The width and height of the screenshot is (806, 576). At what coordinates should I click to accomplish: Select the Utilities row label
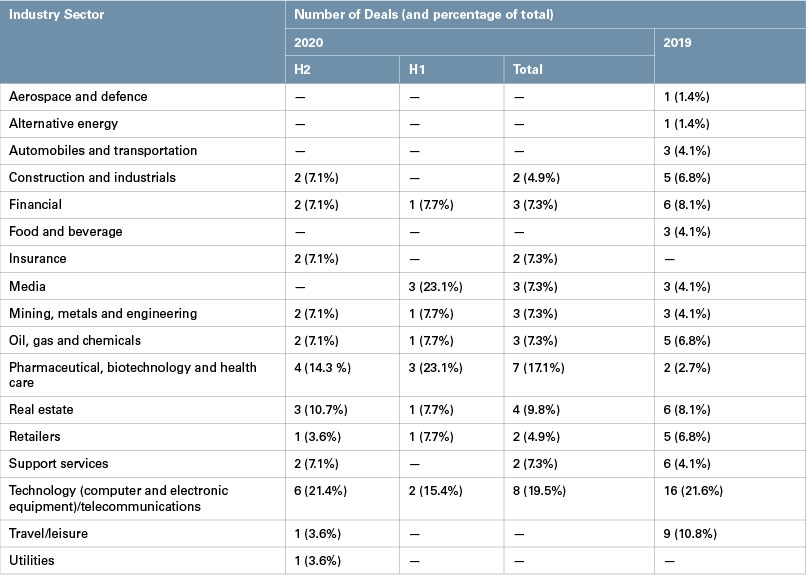(32, 560)
